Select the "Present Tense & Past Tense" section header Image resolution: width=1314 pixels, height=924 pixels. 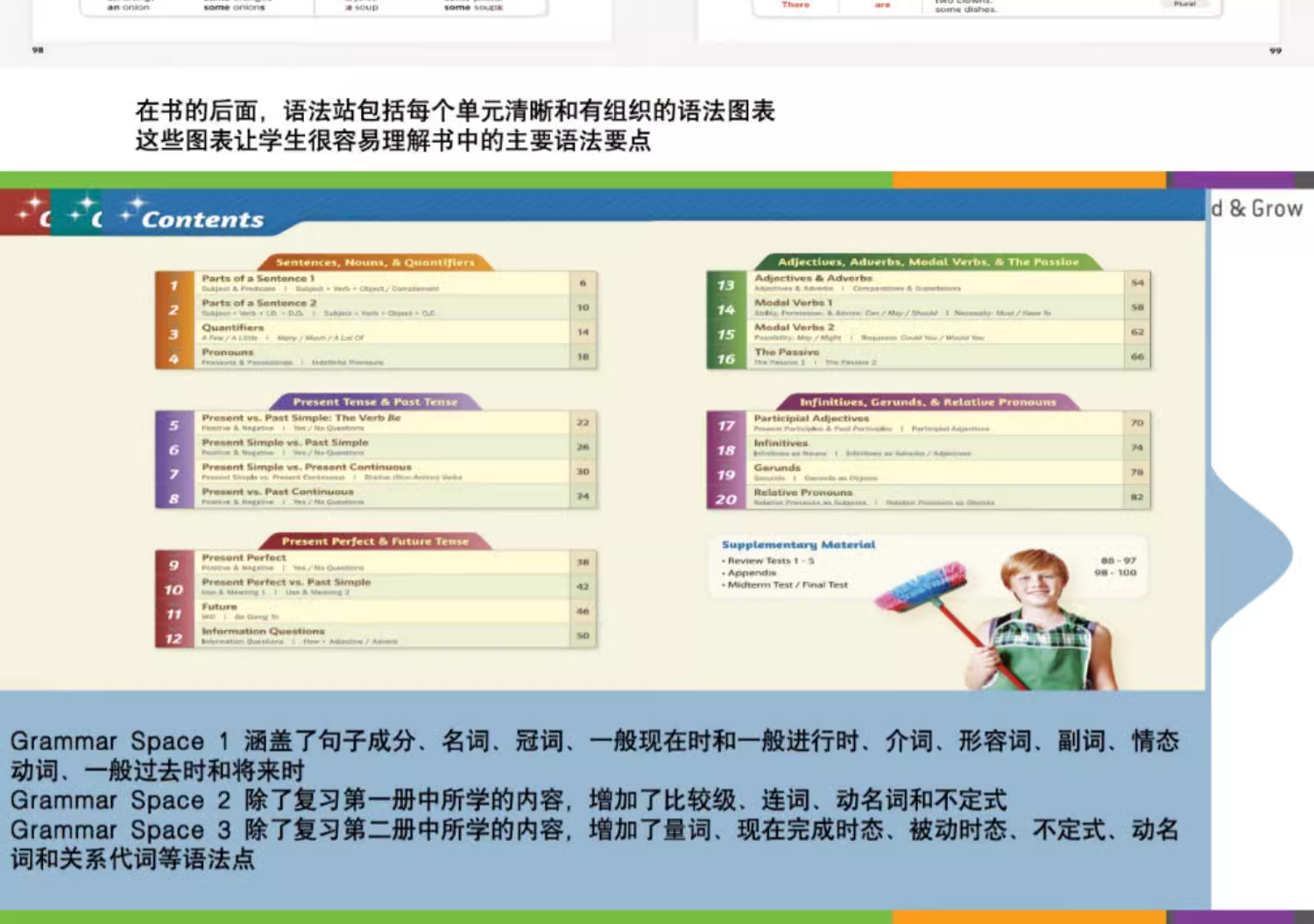pos(375,401)
